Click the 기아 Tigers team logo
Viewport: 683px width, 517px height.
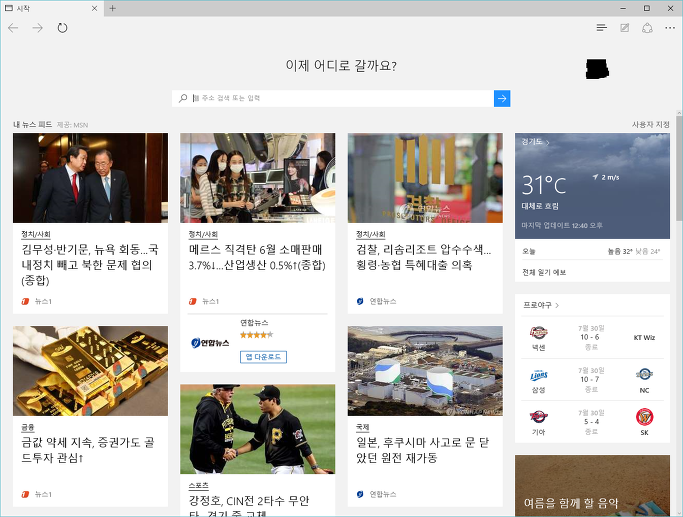pos(538,417)
